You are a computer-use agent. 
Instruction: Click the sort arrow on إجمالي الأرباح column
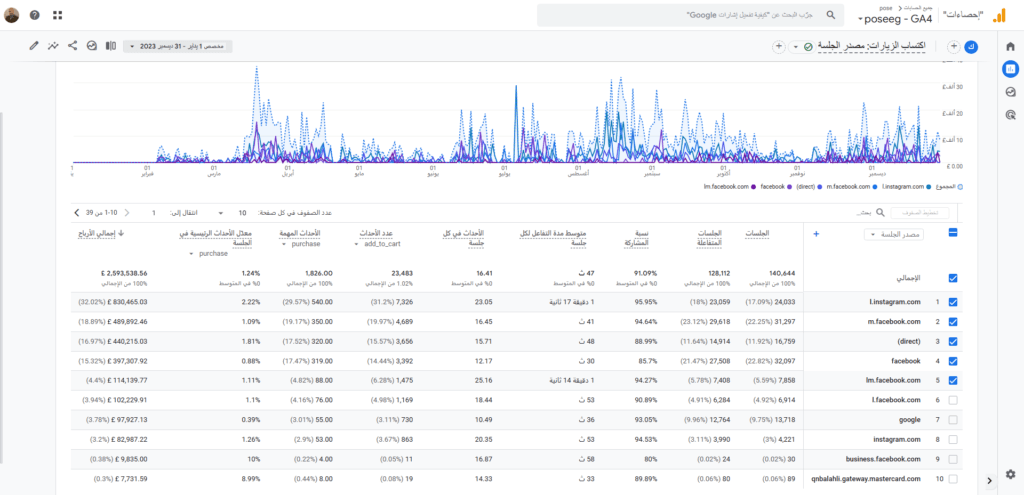click(120, 232)
